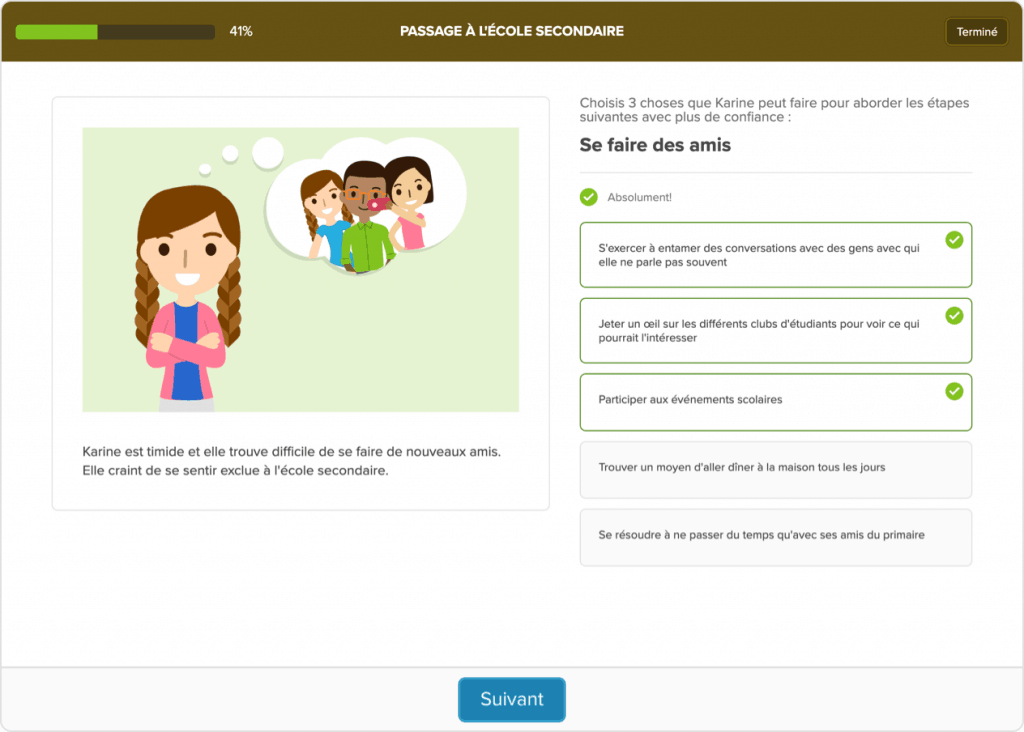Click the 41% progress bar
The height and width of the screenshot is (732, 1024).
[x=115, y=31]
